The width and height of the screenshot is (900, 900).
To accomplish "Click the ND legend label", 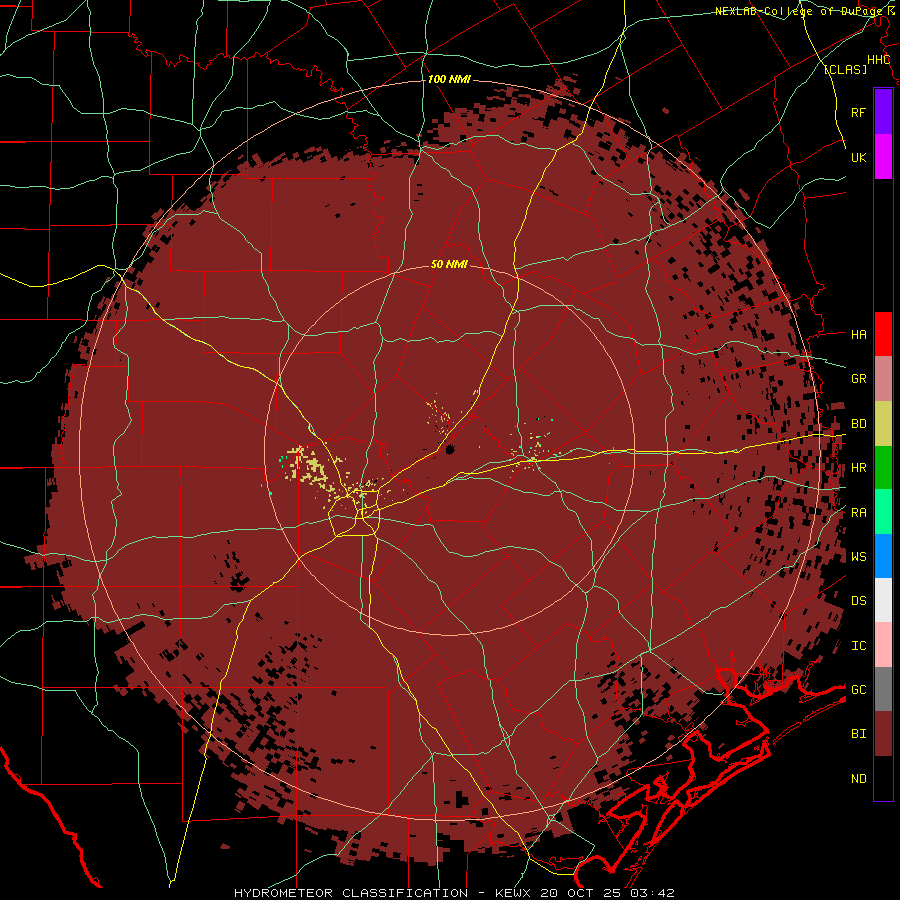I will (x=858, y=779).
